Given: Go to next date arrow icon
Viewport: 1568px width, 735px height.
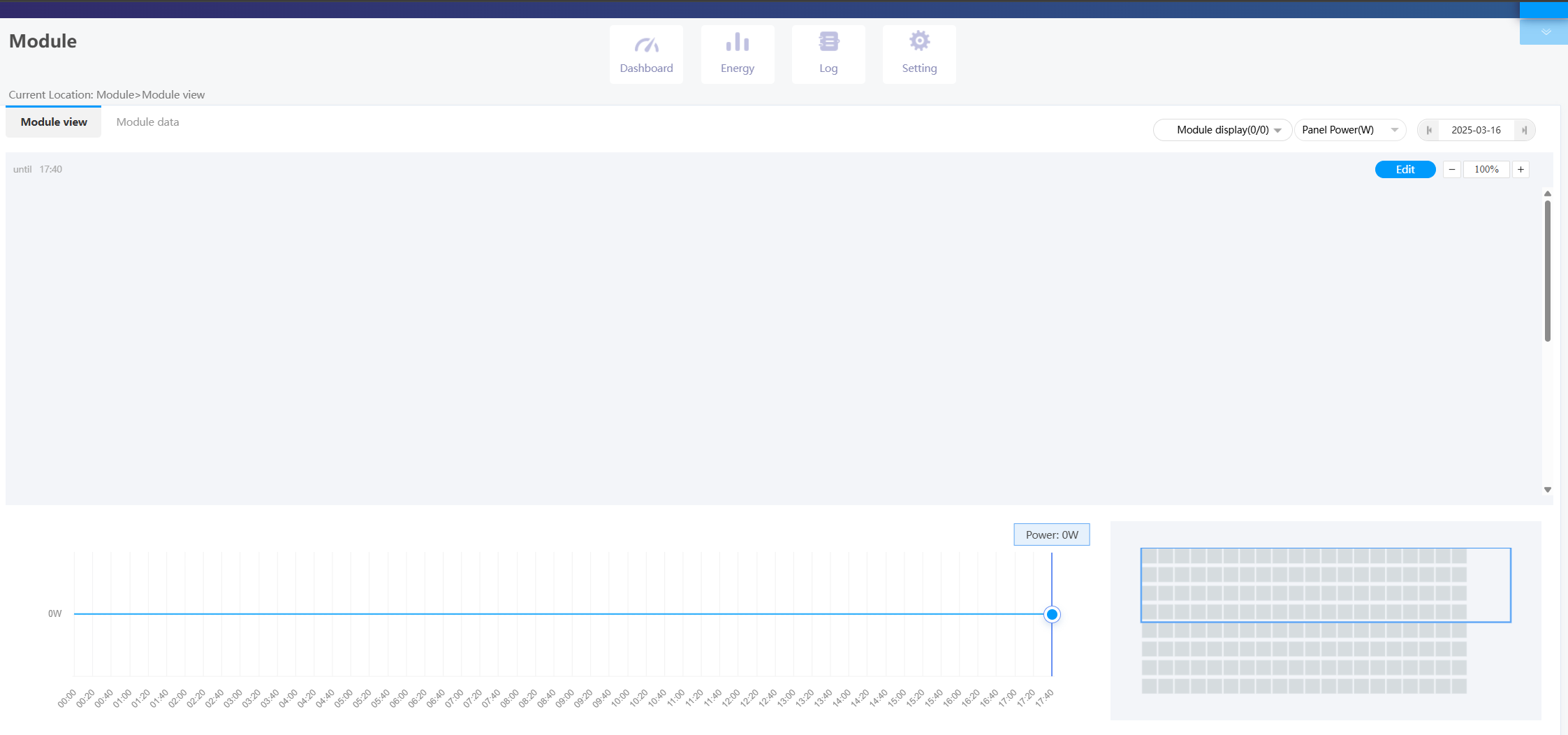Looking at the screenshot, I should tap(1524, 130).
